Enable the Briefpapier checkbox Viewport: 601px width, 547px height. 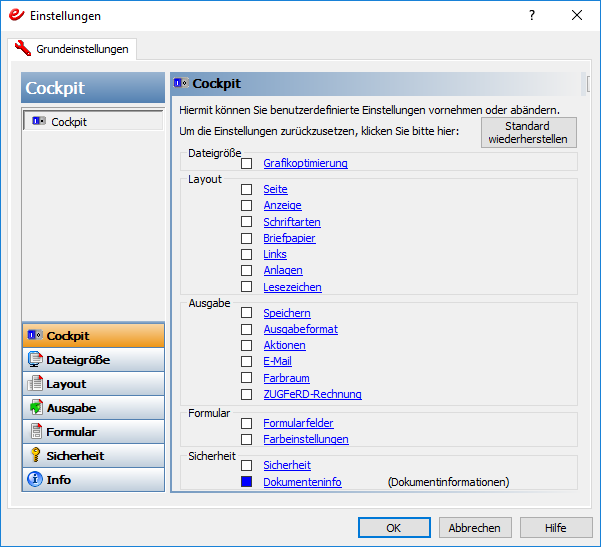tap(246, 238)
